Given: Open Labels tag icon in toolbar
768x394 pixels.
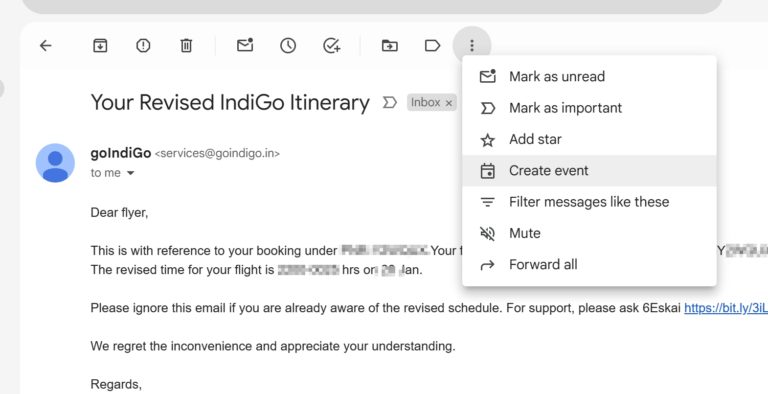Looking at the screenshot, I should click(432, 46).
